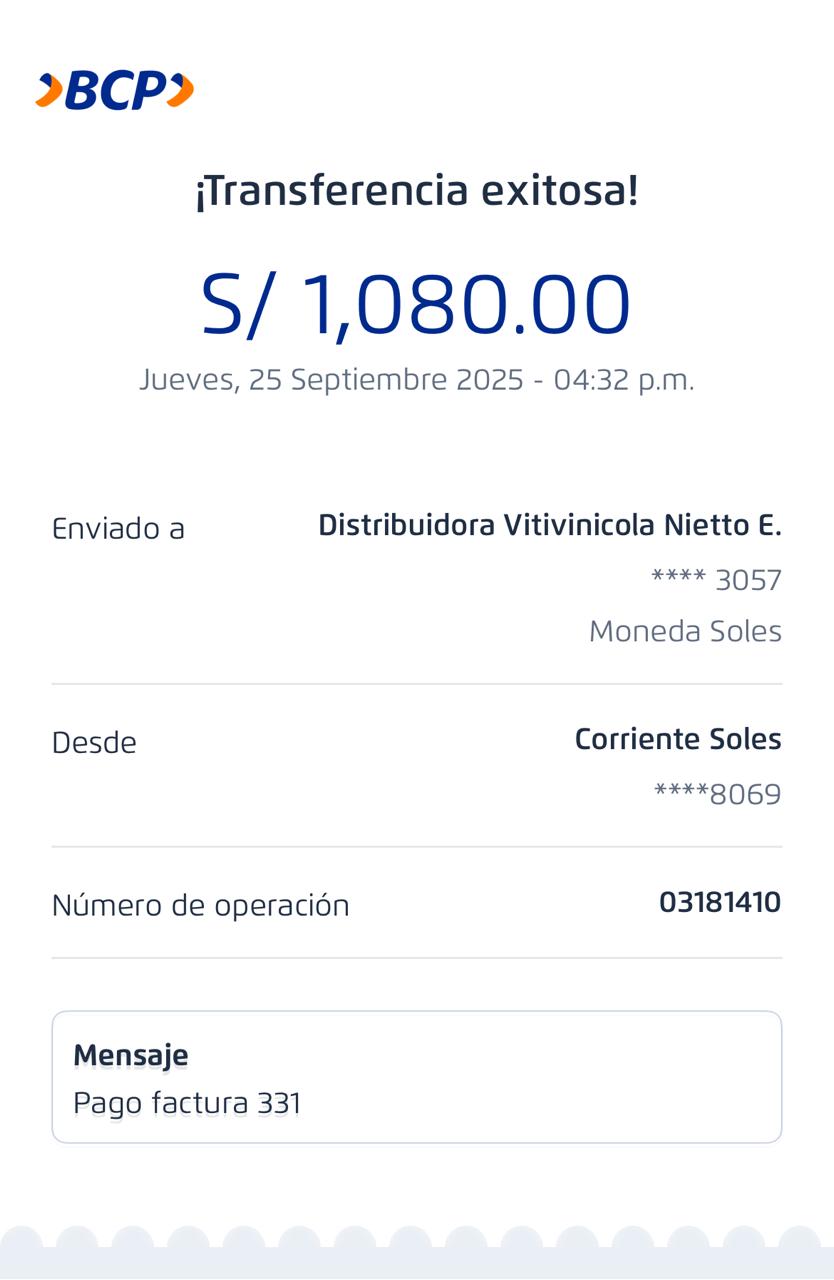Click the S/ 1,080.00 transfer amount
834x1280 pixels.
pos(416,304)
